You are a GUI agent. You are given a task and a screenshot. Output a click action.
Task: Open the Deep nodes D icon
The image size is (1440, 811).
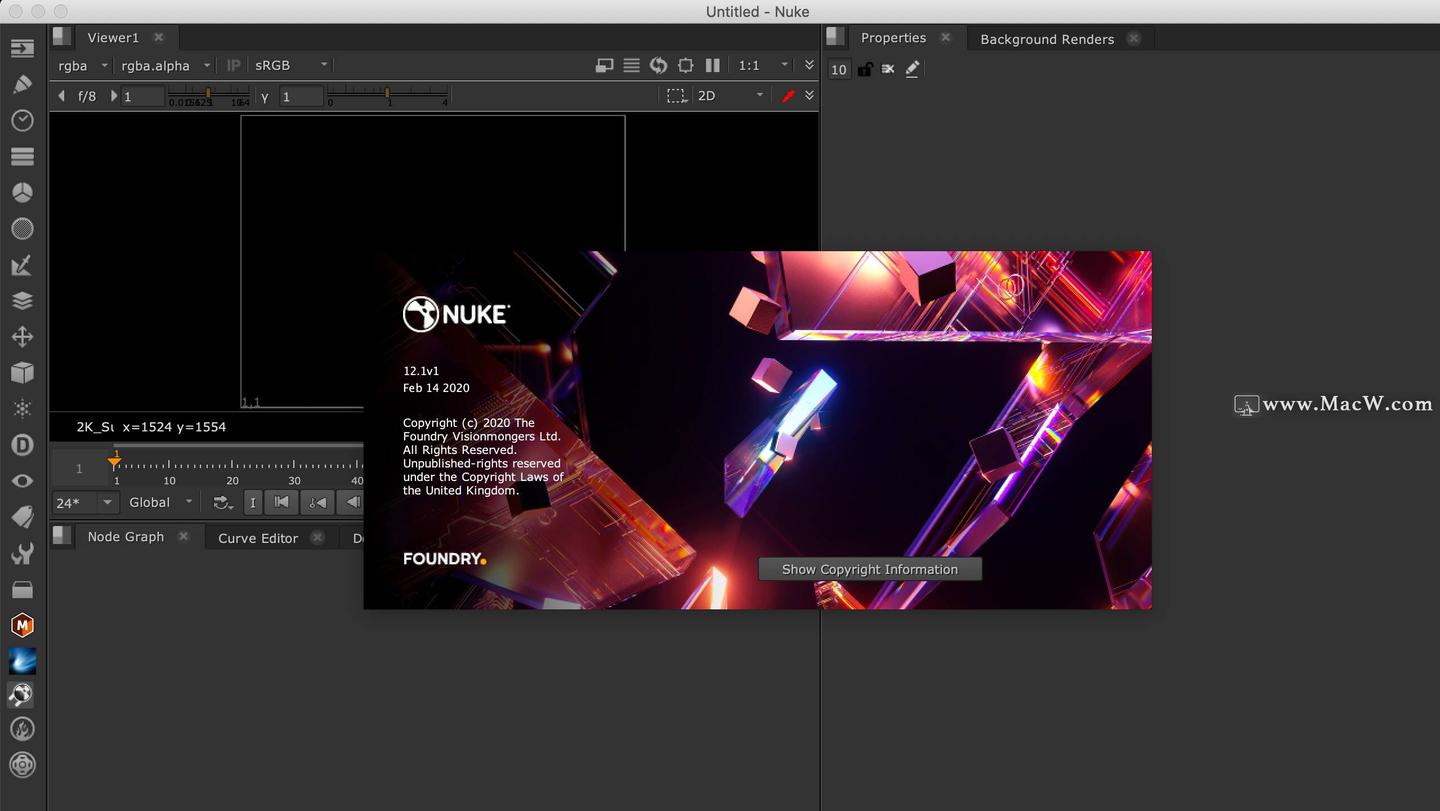(x=22, y=444)
